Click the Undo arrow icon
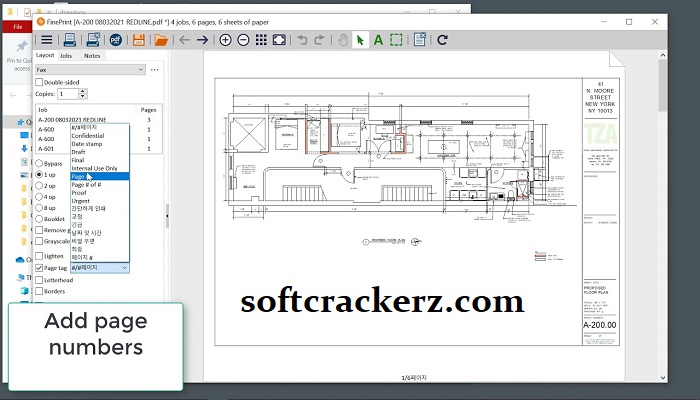Screen dimensions: 700x400 [x=302, y=40]
